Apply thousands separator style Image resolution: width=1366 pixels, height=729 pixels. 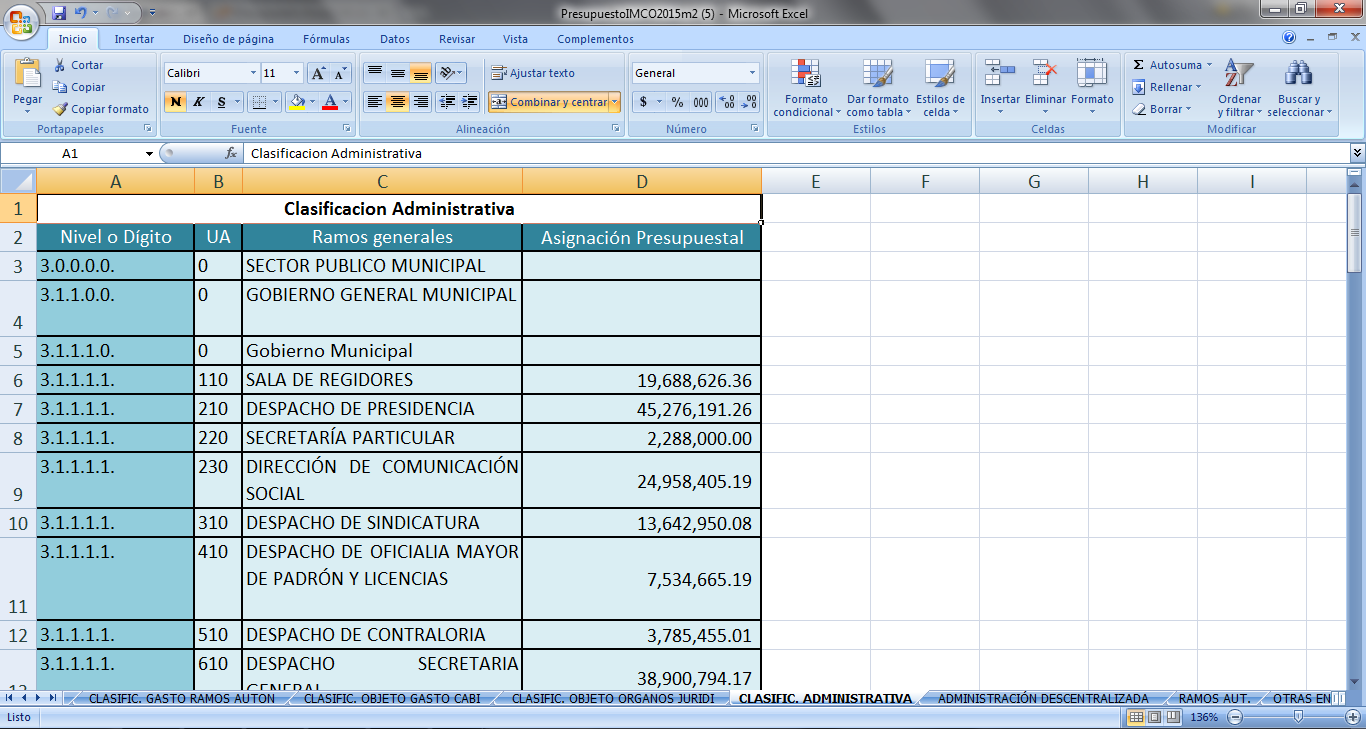point(700,102)
